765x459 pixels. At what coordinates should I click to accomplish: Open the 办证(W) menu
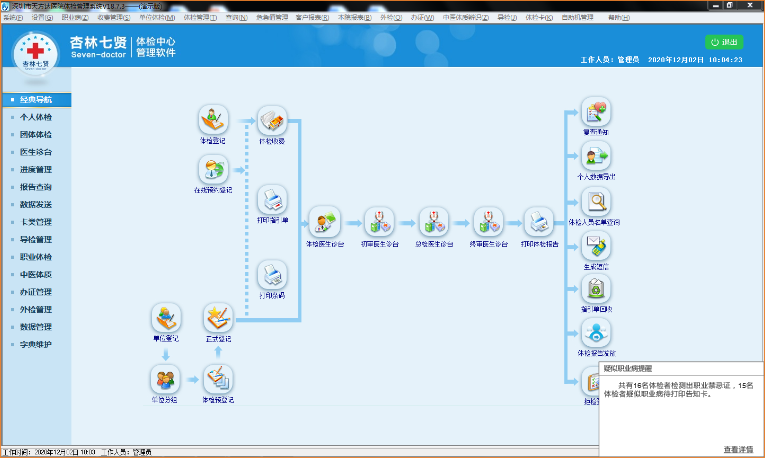(x=422, y=18)
